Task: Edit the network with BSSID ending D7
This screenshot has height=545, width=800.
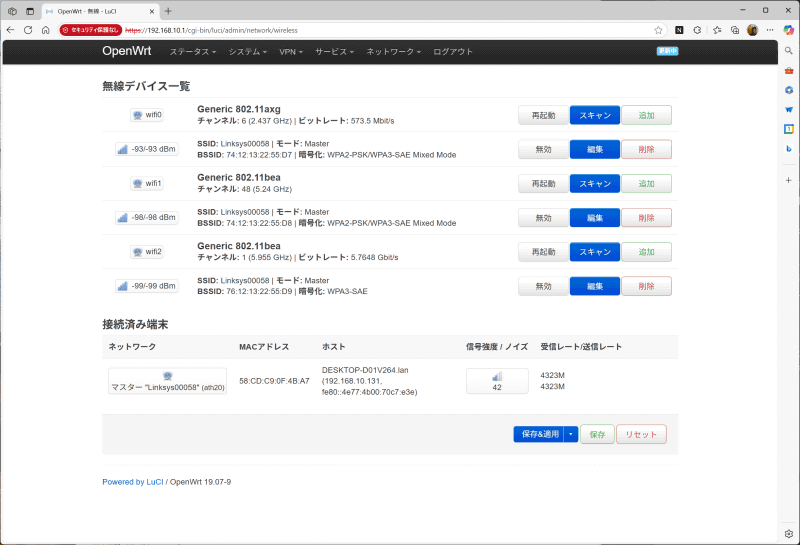Action: [x=595, y=150]
